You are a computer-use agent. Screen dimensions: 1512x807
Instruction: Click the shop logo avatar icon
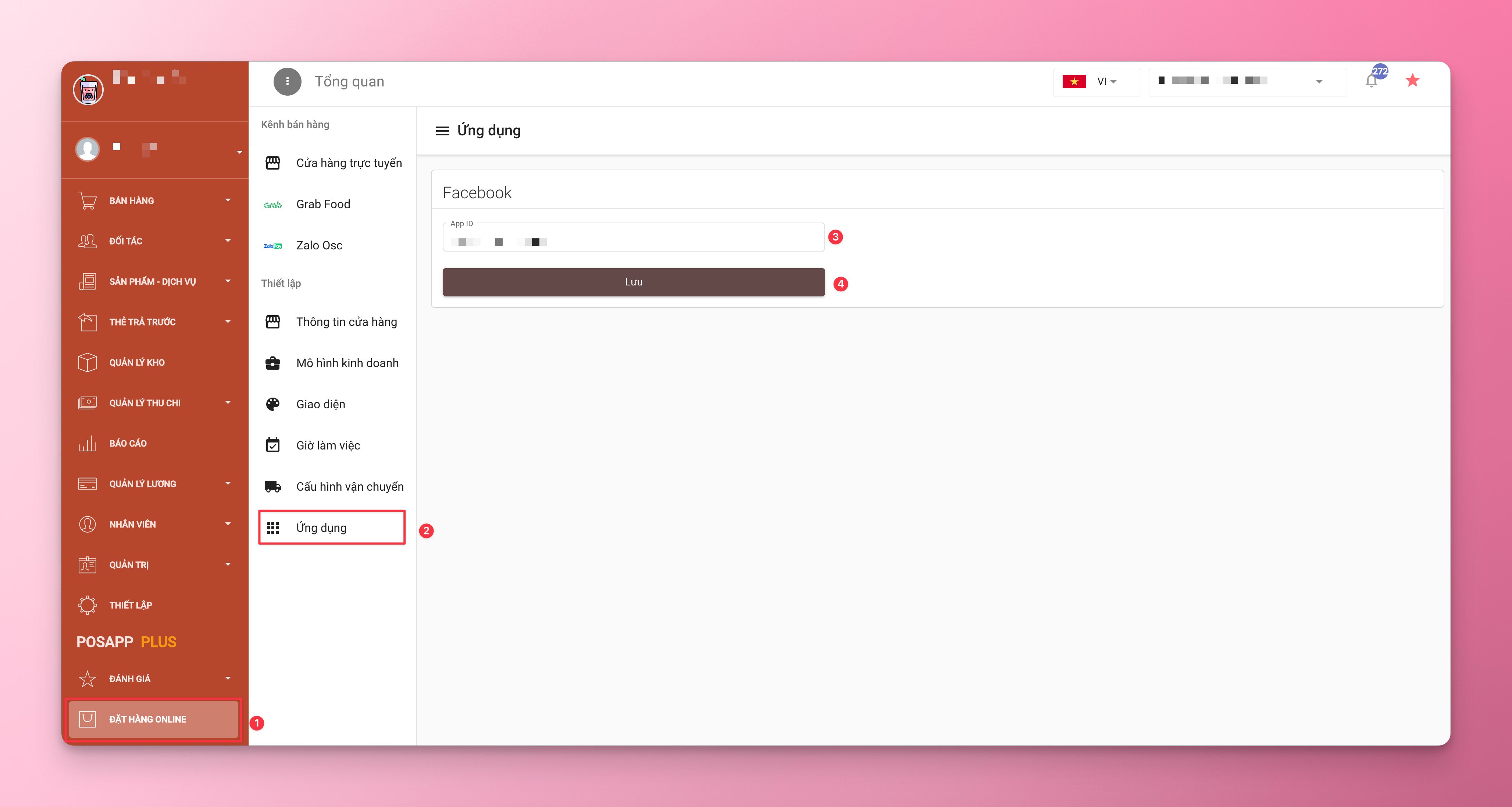pos(88,90)
